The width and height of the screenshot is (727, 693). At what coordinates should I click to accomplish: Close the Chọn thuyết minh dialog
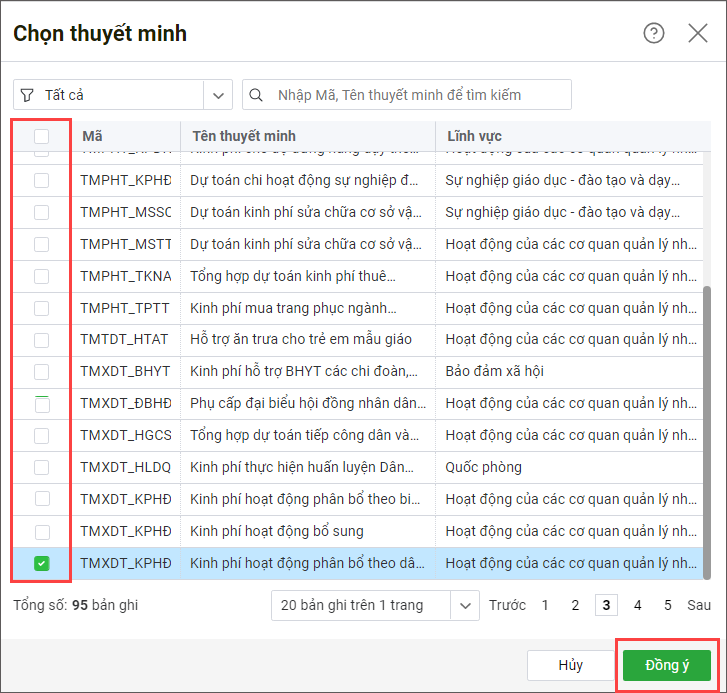coord(698,34)
